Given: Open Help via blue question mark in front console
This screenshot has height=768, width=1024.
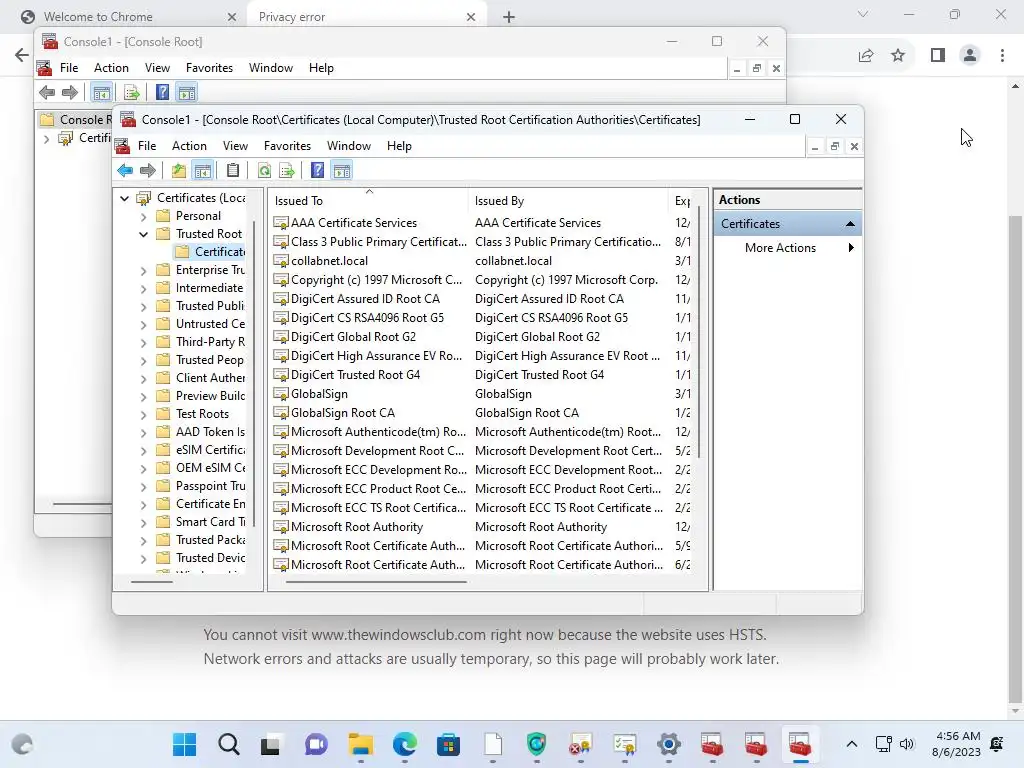Looking at the screenshot, I should pos(317,171).
